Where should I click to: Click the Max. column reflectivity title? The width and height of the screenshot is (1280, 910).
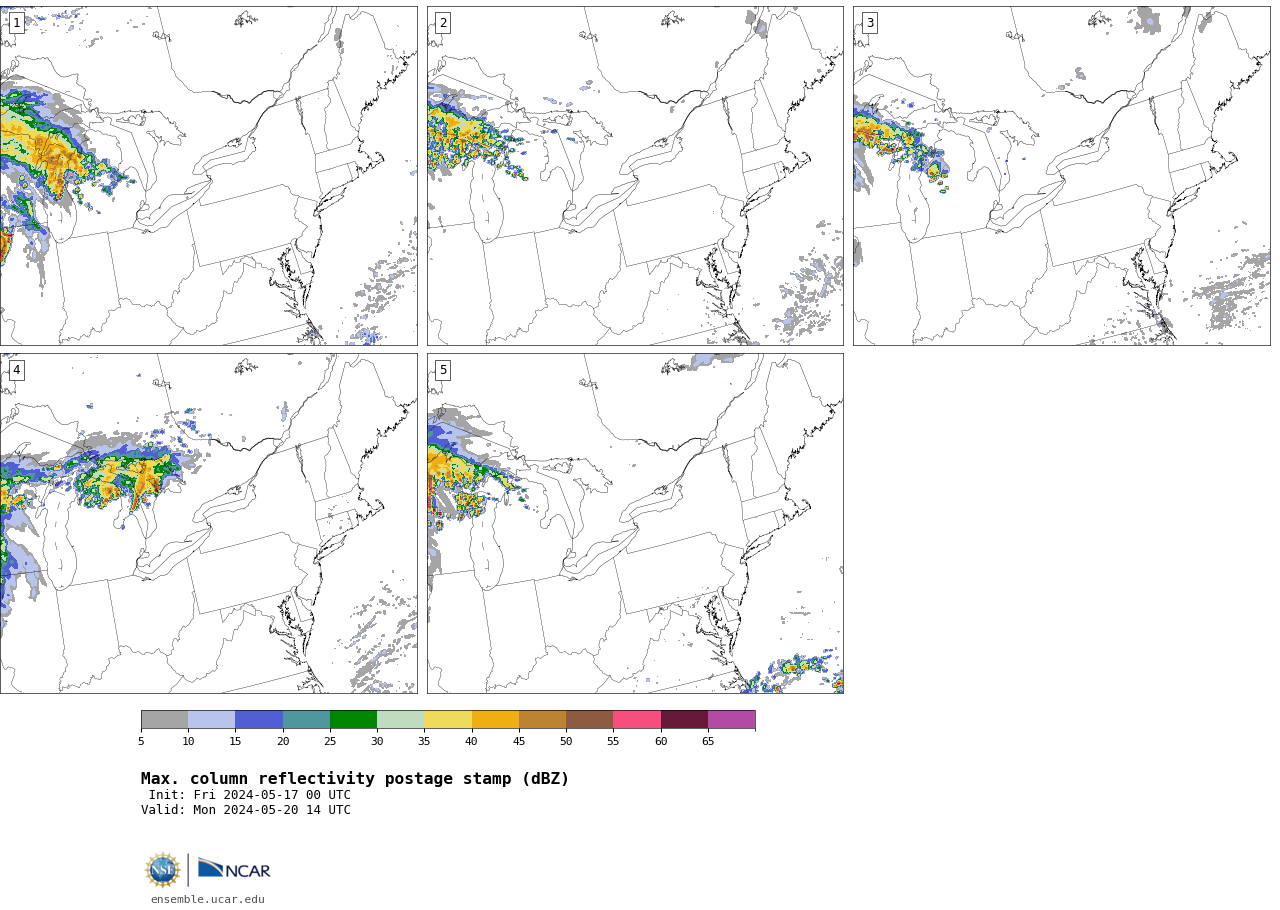pos(355,779)
